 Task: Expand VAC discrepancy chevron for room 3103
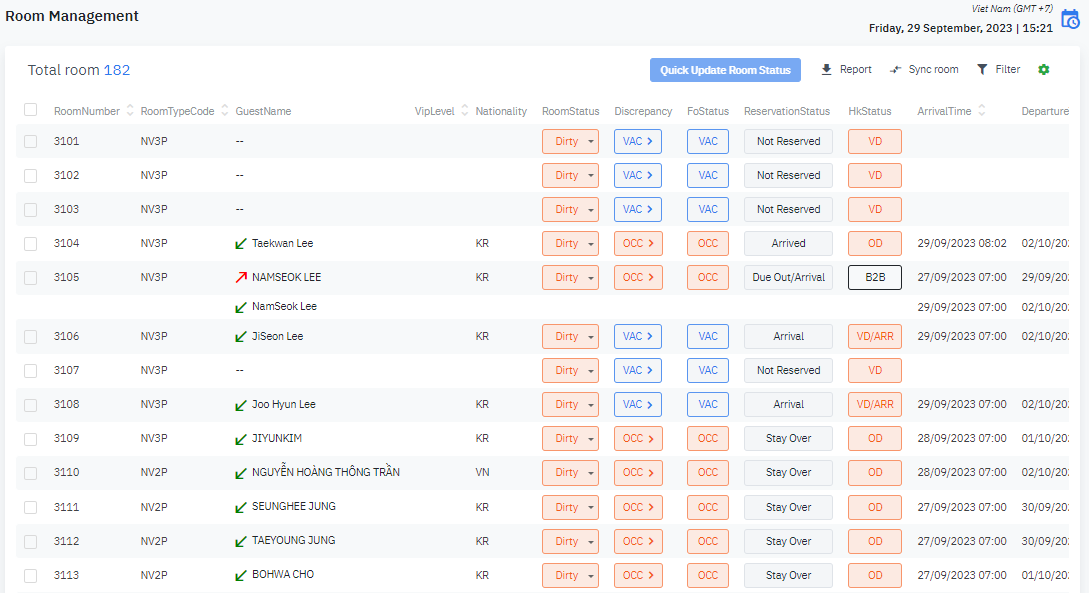[x=637, y=210]
